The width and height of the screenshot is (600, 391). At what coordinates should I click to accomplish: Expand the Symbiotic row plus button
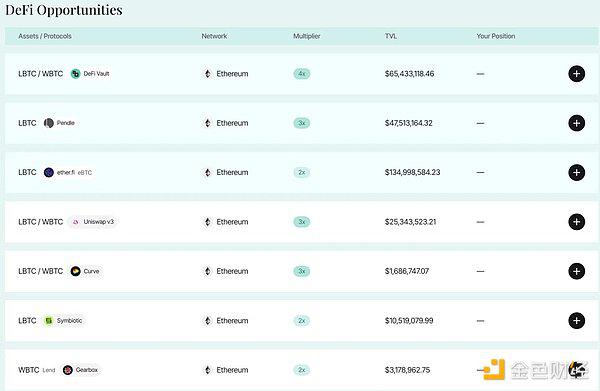click(x=576, y=321)
